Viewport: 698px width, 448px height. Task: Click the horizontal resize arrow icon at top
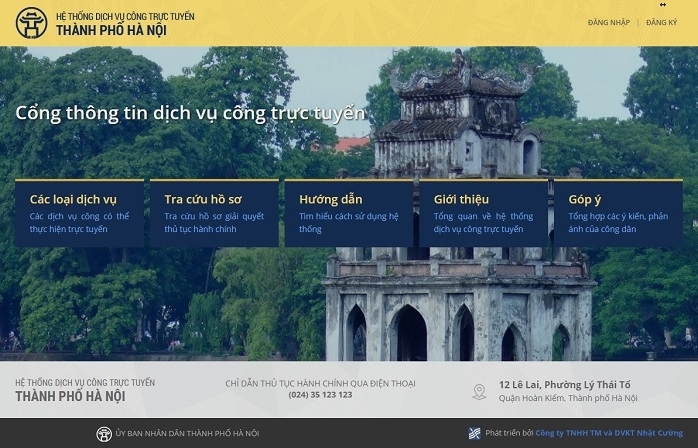tap(661, 5)
